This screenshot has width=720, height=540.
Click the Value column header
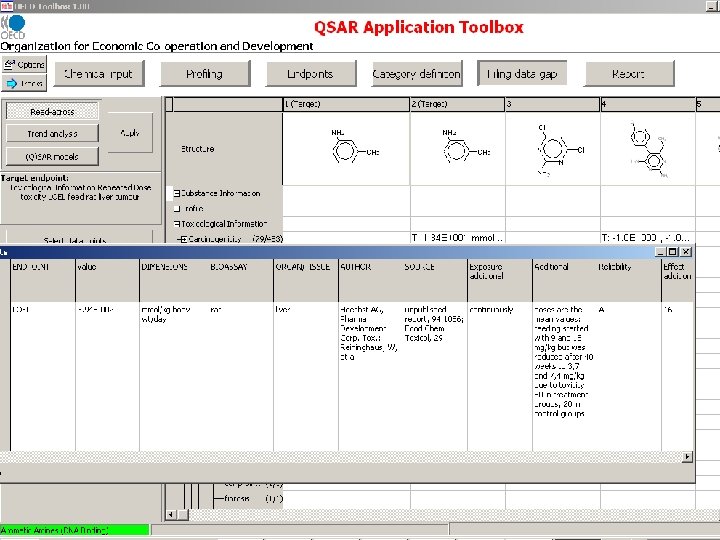pyautogui.click(x=107, y=280)
